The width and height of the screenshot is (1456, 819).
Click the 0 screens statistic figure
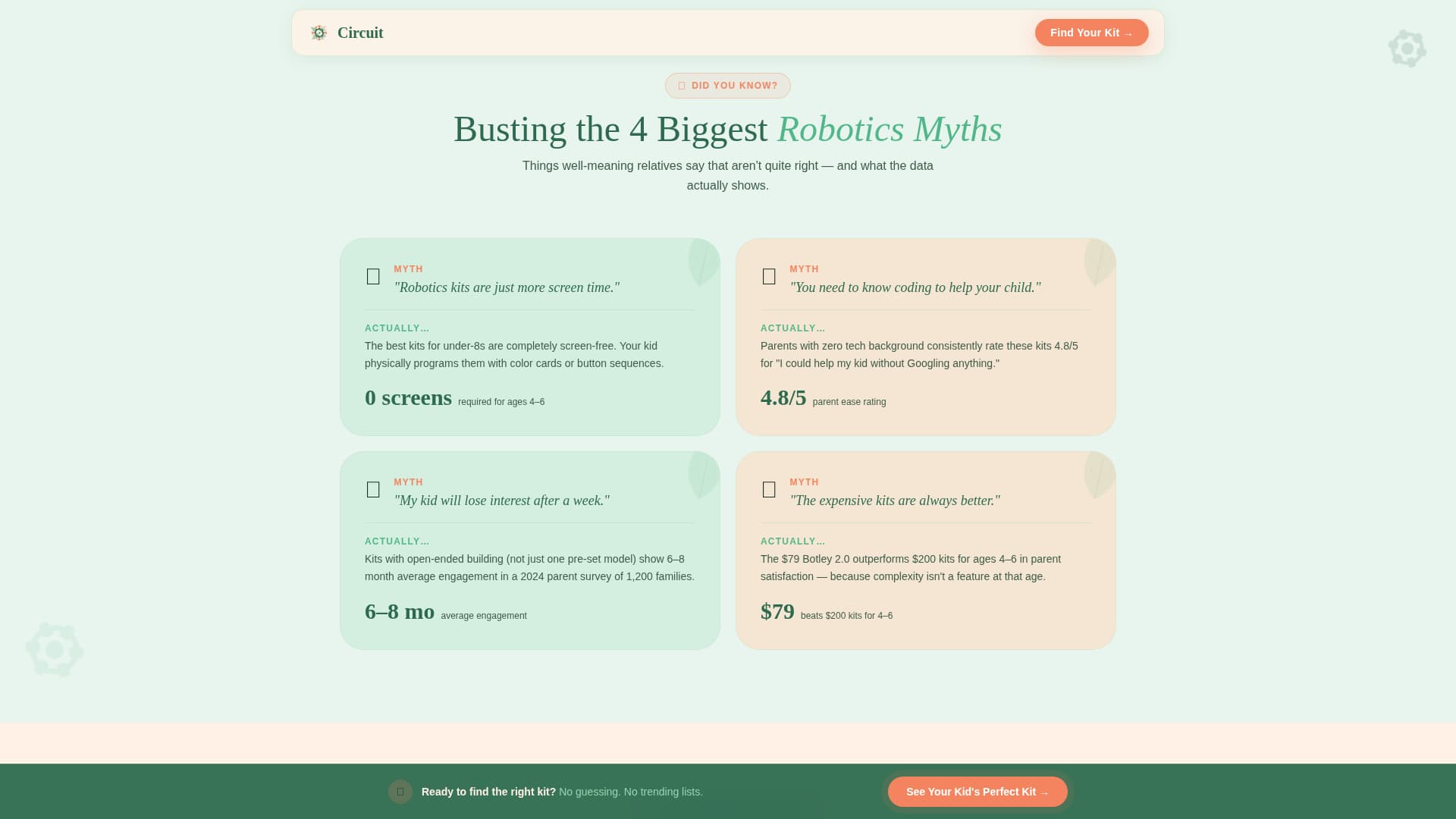point(408,397)
